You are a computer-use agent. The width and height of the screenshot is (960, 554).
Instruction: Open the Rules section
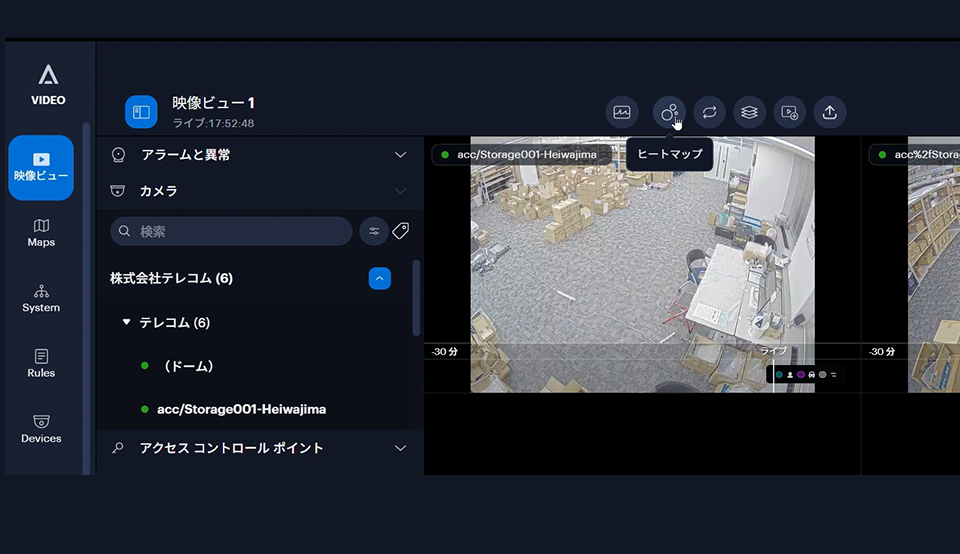(x=41, y=364)
